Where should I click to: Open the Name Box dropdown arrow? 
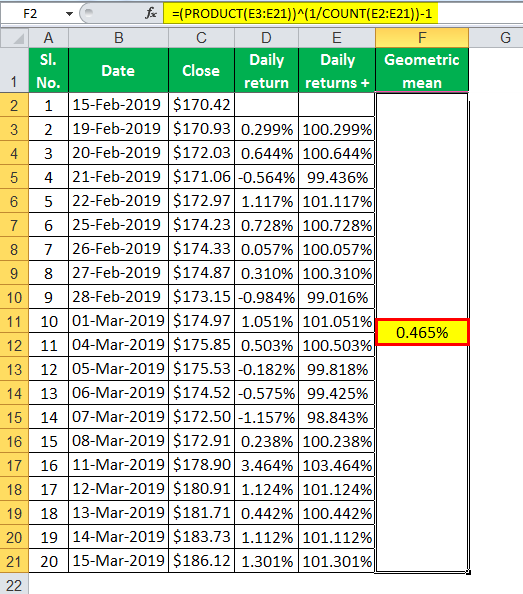point(69,14)
